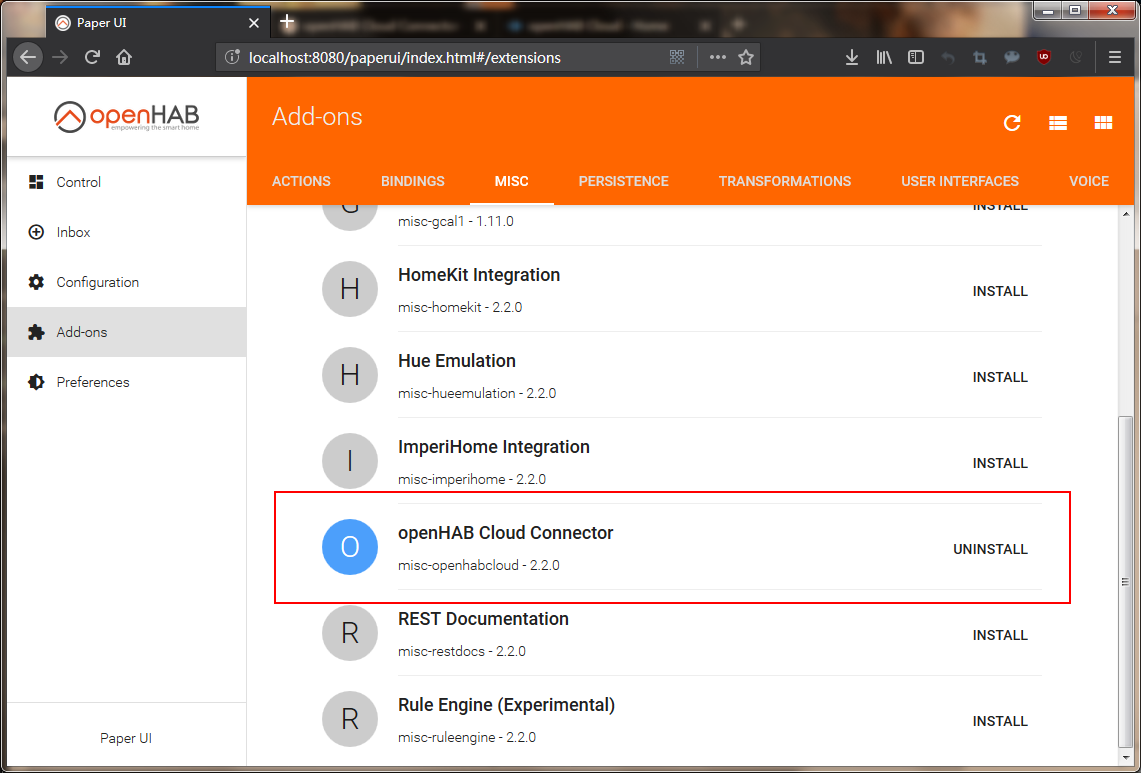Select the MISC tab

tap(512, 181)
